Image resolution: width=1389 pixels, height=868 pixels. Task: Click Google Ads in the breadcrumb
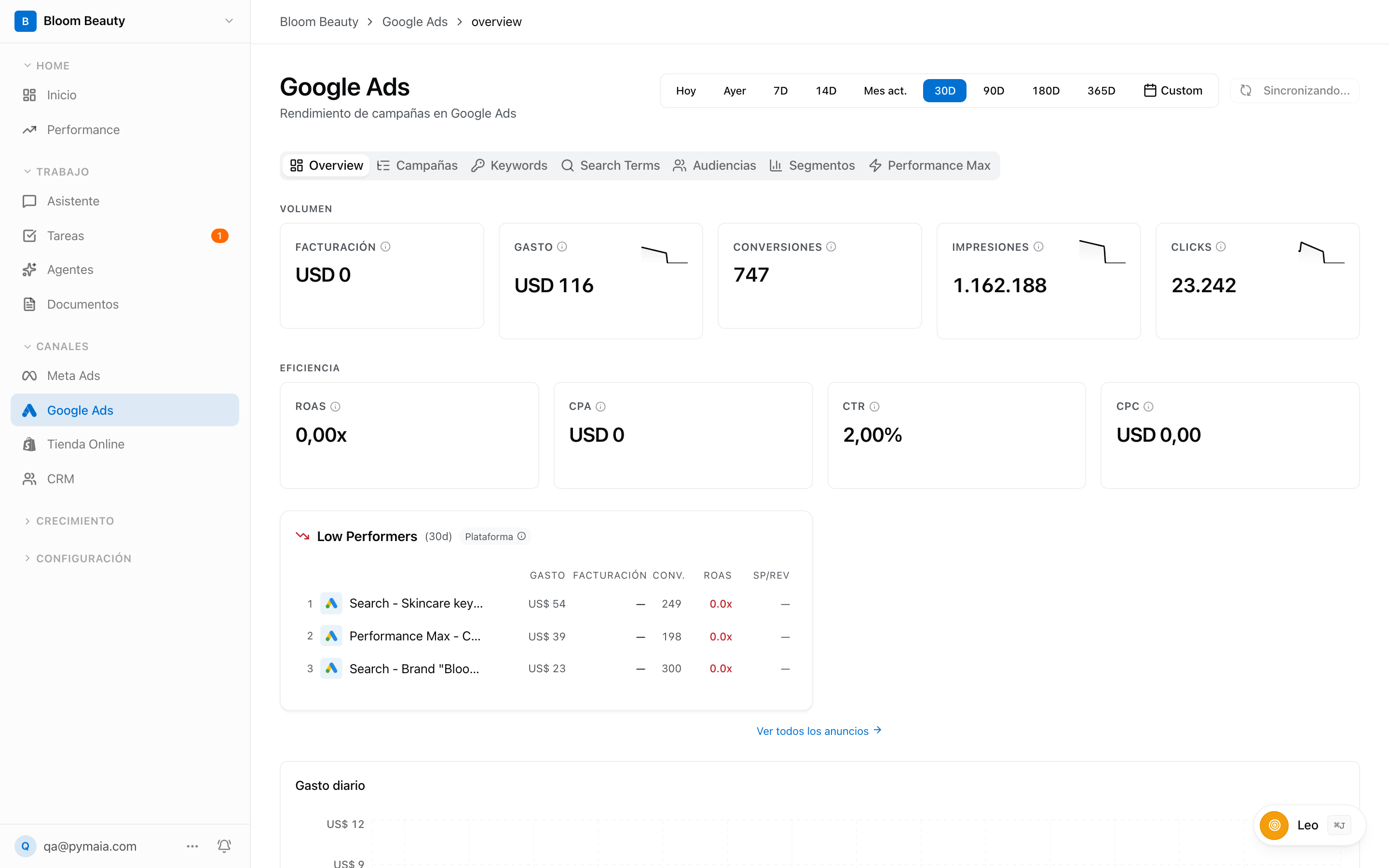point(414,22)
